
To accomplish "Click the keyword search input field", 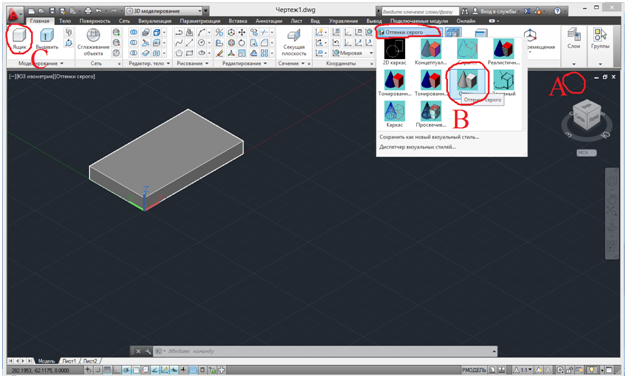I will (x=420, y=11).
